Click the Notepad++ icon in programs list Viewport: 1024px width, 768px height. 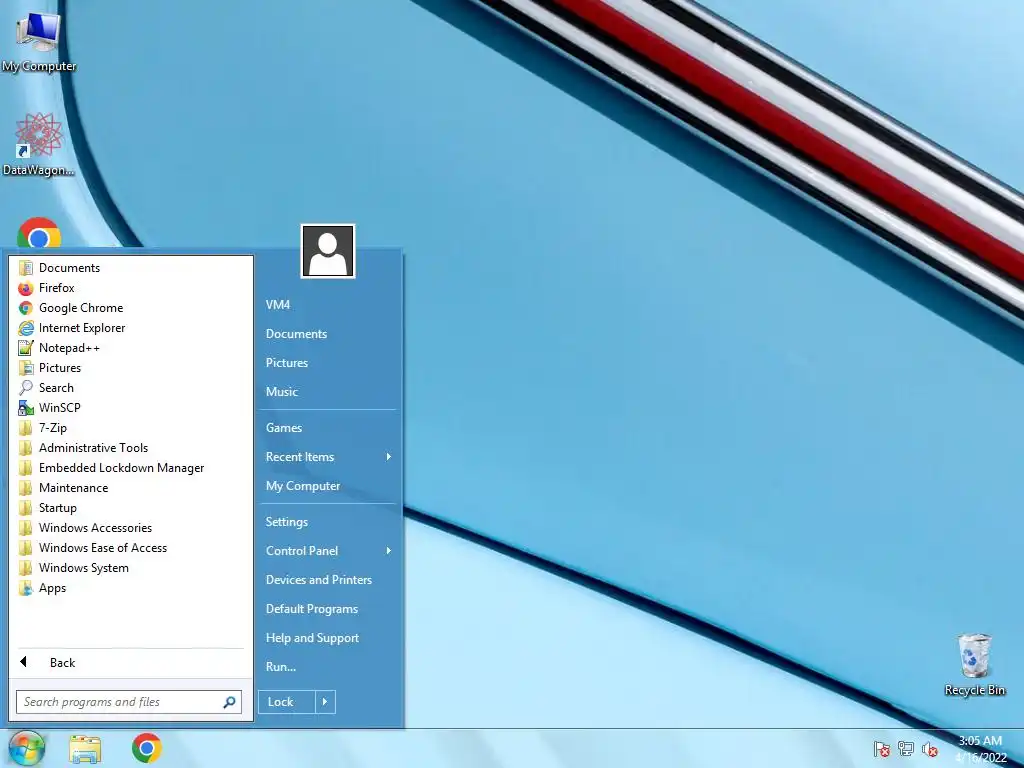point(25,348)
